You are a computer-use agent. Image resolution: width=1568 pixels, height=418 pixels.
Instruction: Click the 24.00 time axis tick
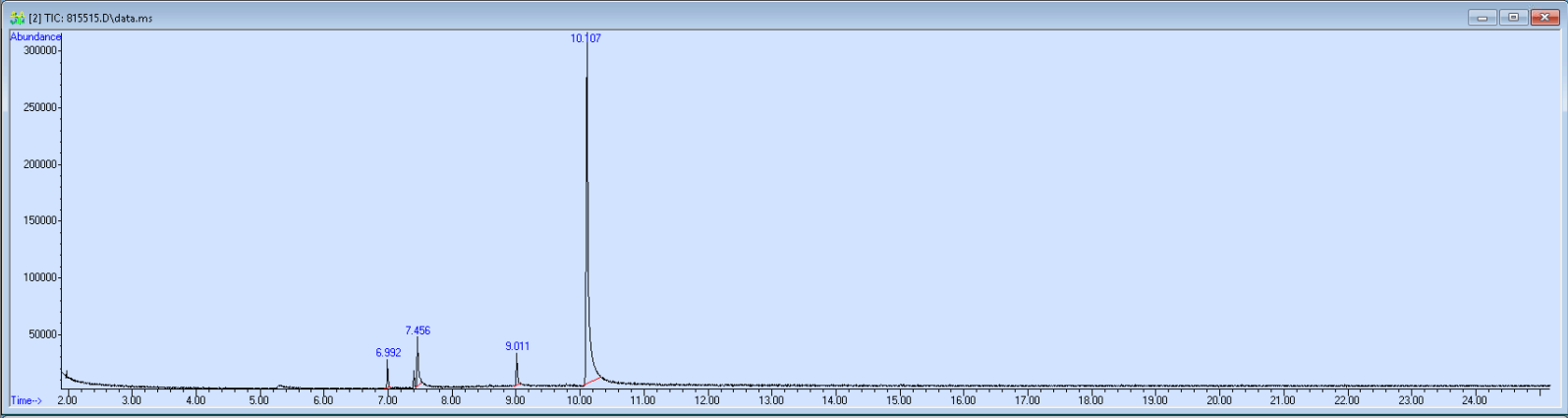tap(1475, 400)
